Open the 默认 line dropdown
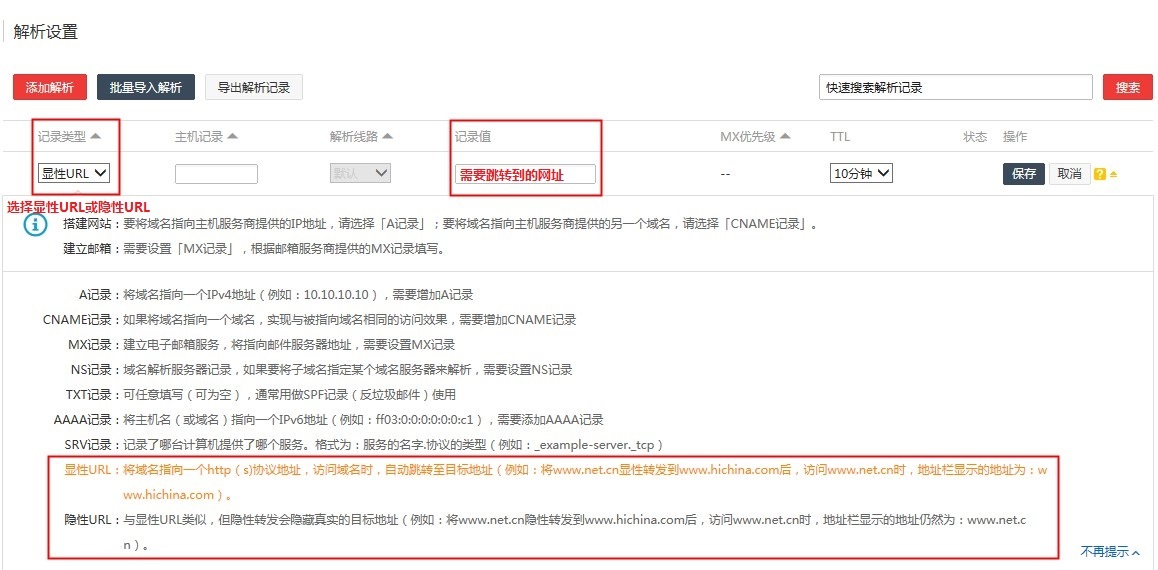 360,173
